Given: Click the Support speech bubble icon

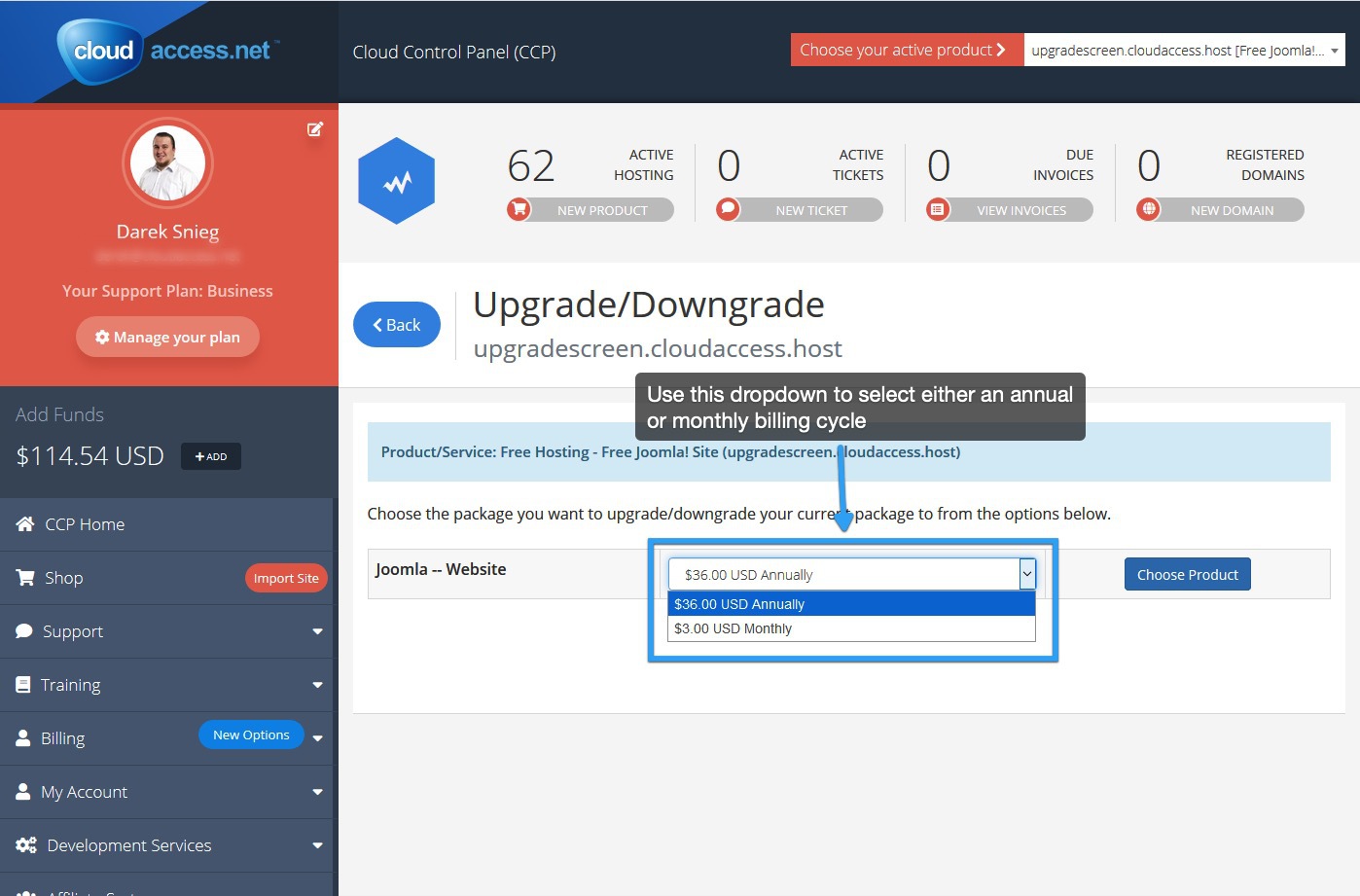Looking at the screenshot, I should coord(24,630).
